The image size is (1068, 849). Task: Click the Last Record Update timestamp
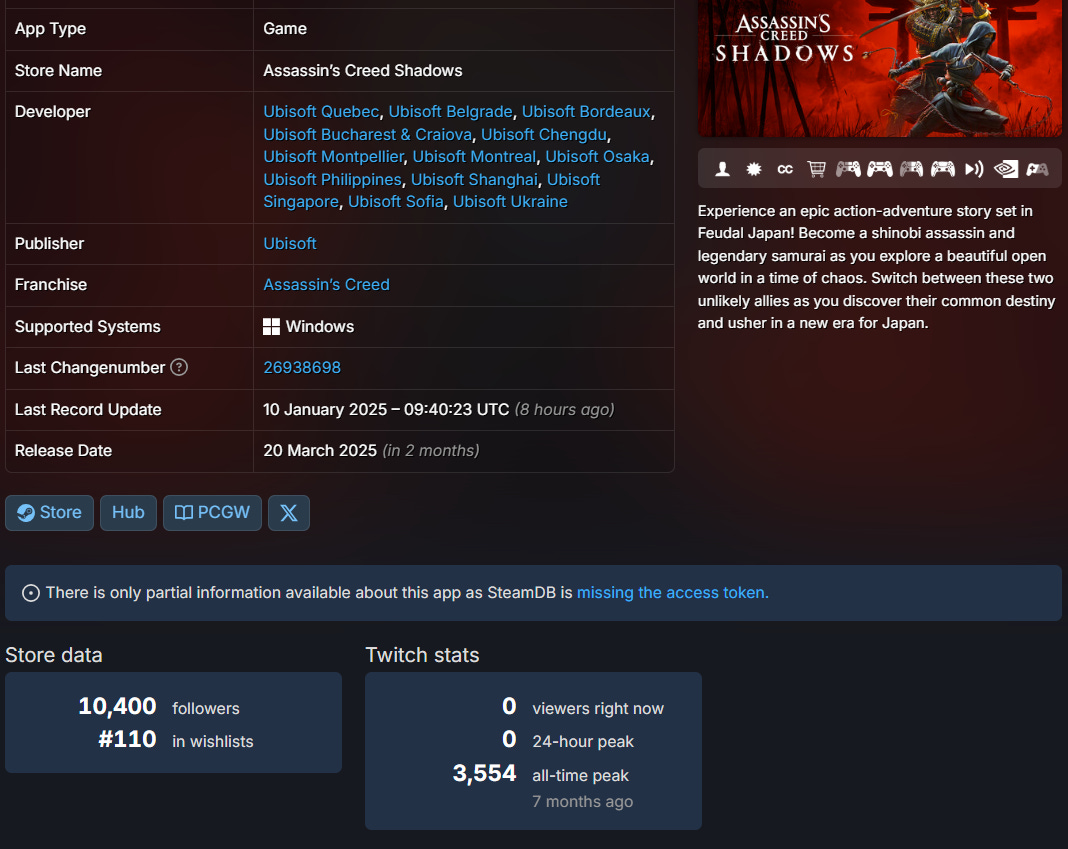click(386, 410)
